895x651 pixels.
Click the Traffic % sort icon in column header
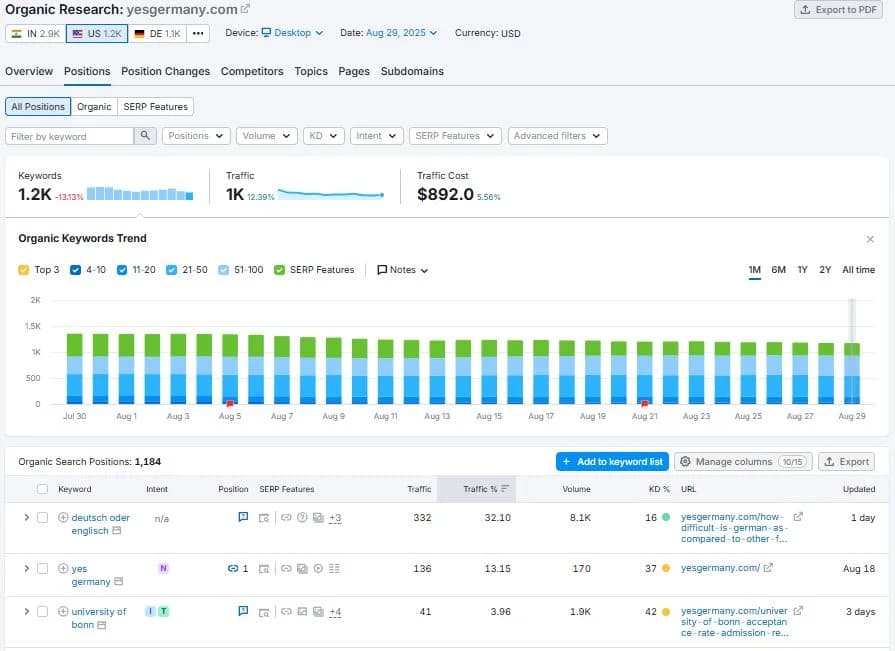coord(505,489)
